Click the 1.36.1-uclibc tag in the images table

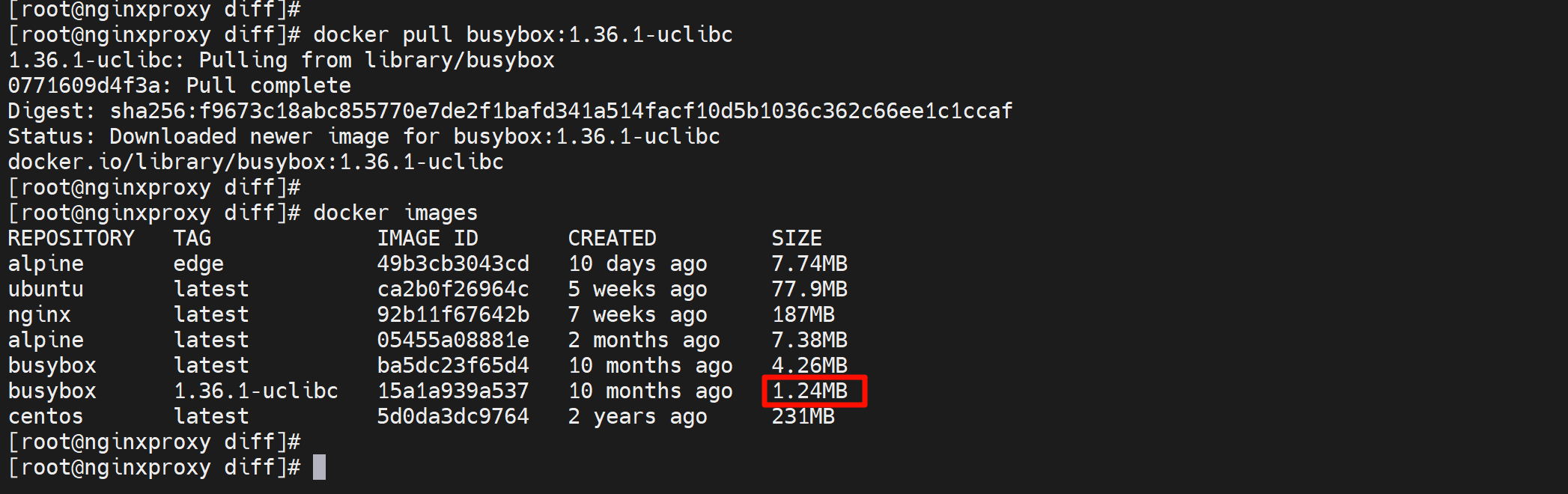256,391
